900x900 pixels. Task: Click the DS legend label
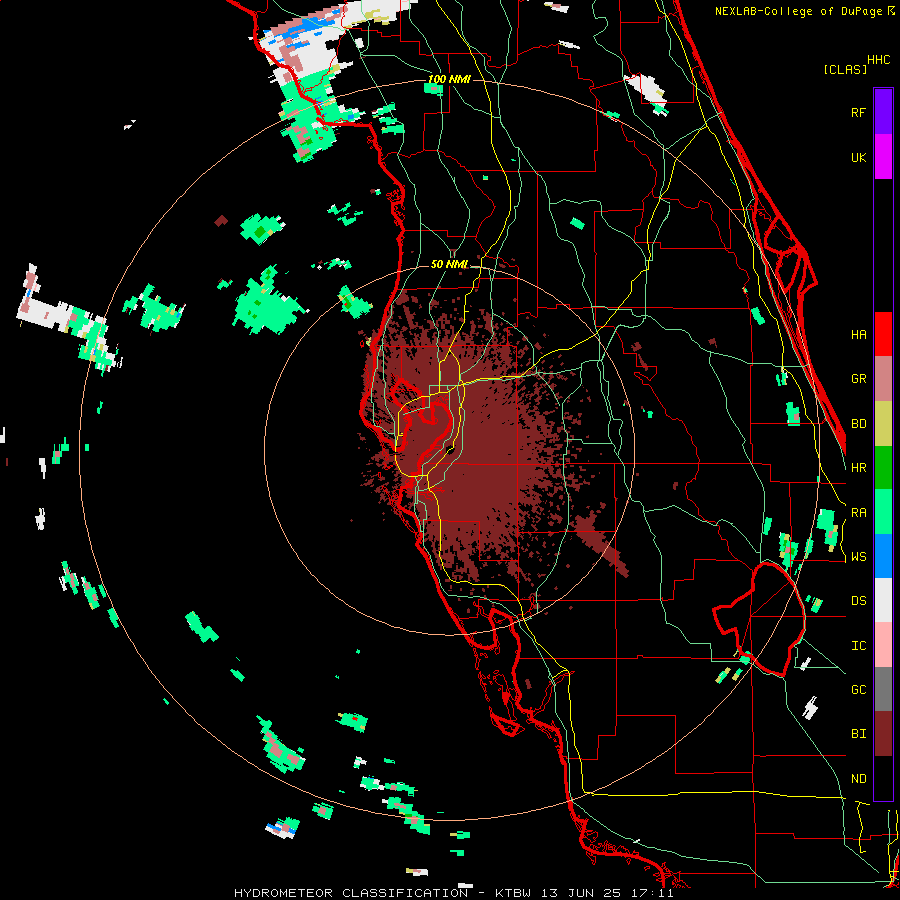point(858,601)
